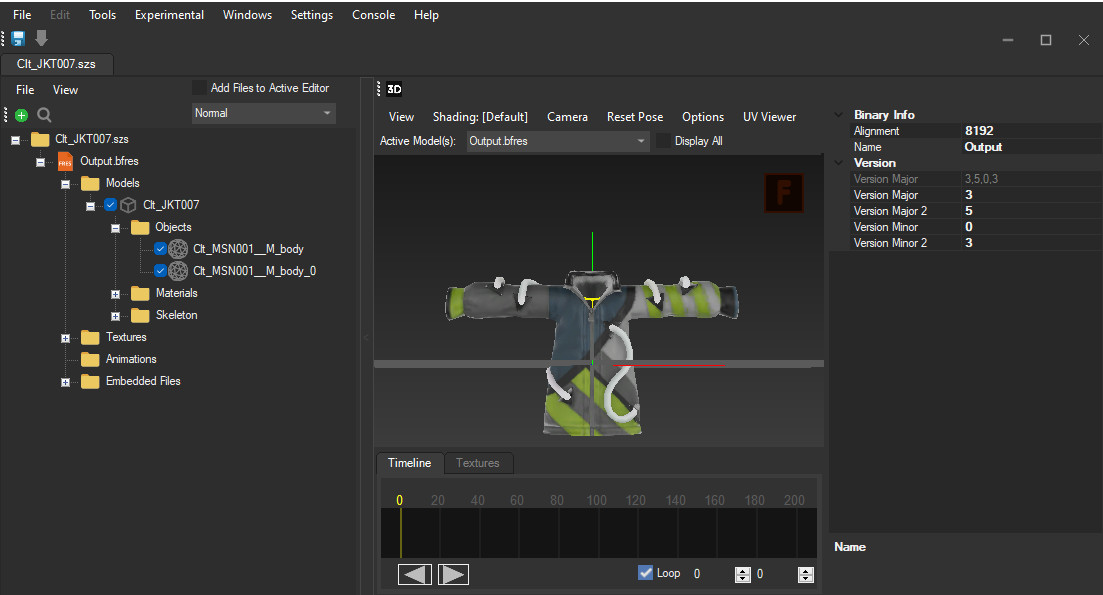Screen dimensions: 1103x595
Task: Click the Clt_JKT007 model icon
Action: (128, 204)
